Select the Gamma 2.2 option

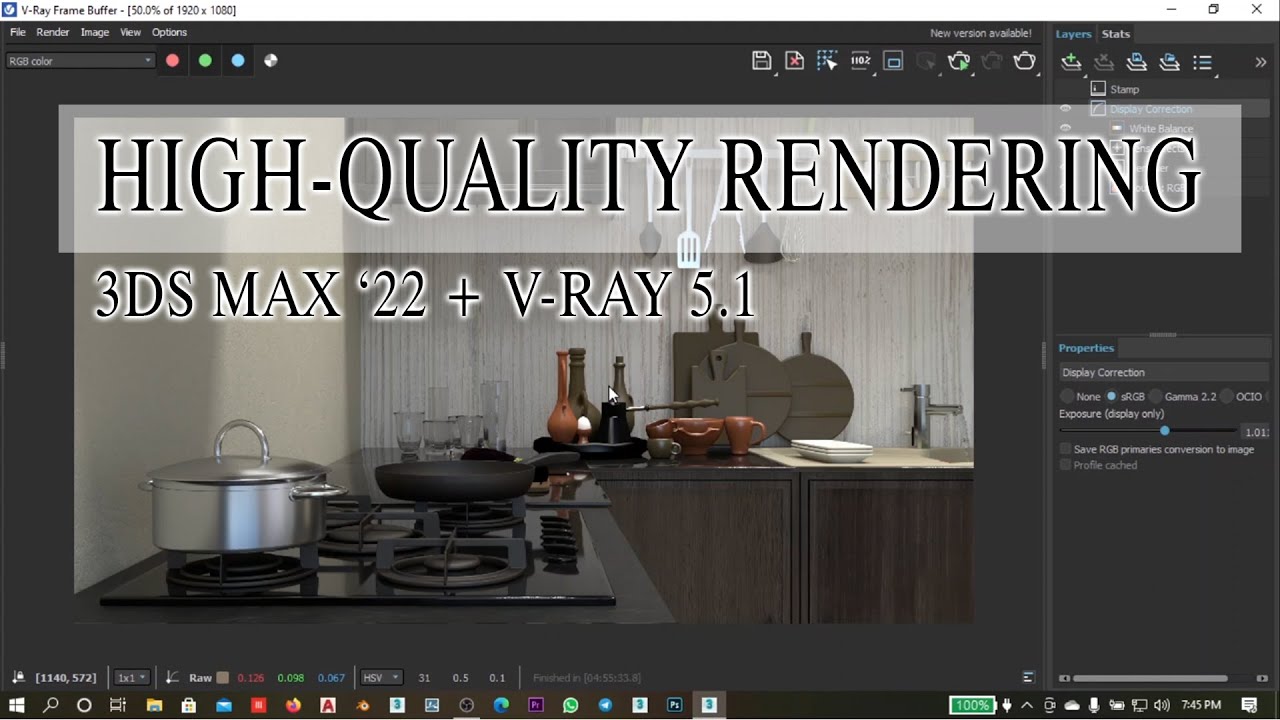(x=1183, y=397)
